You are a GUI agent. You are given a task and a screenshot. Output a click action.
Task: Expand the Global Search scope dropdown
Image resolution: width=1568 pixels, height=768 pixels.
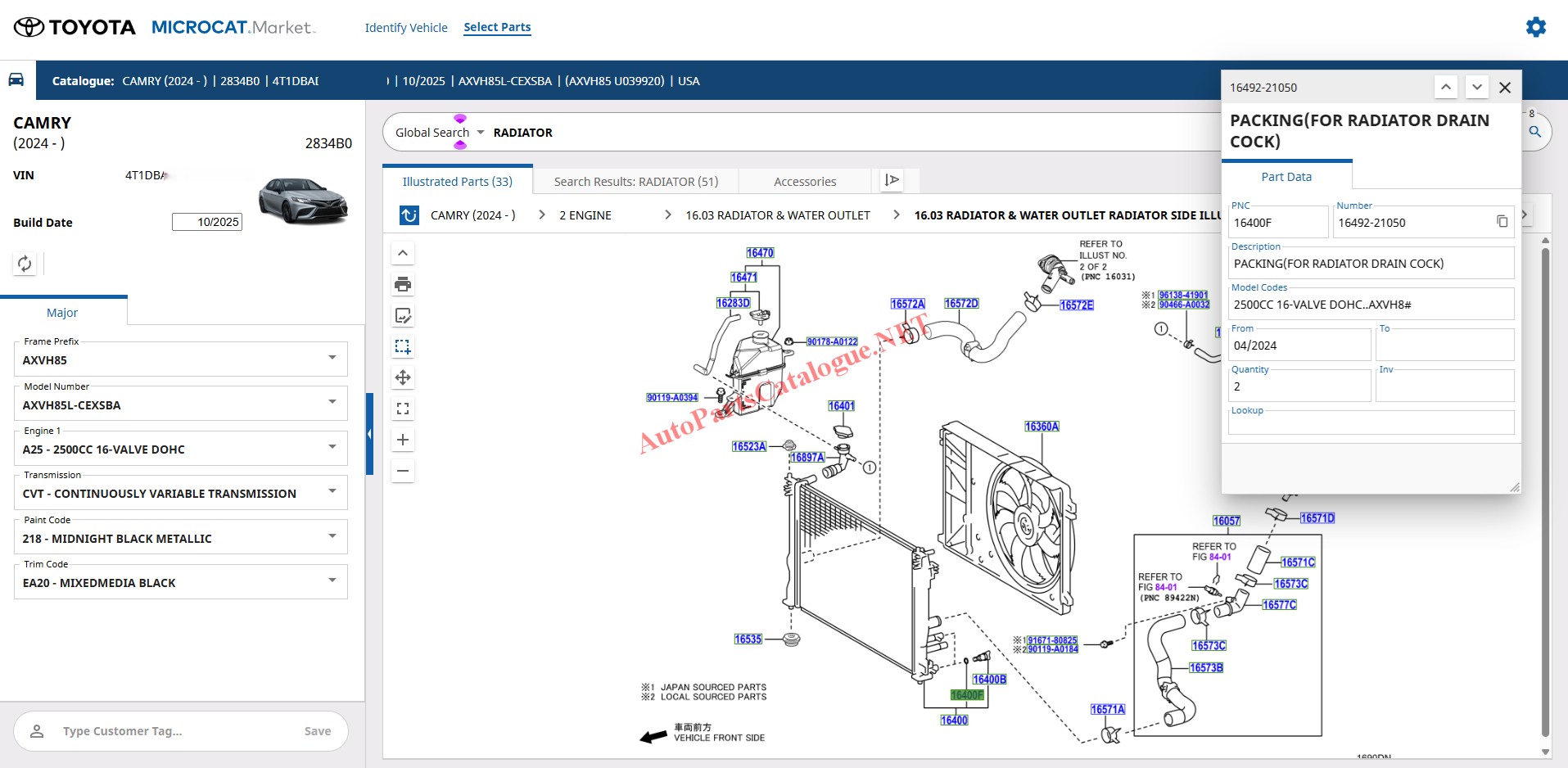coord(481,133)
